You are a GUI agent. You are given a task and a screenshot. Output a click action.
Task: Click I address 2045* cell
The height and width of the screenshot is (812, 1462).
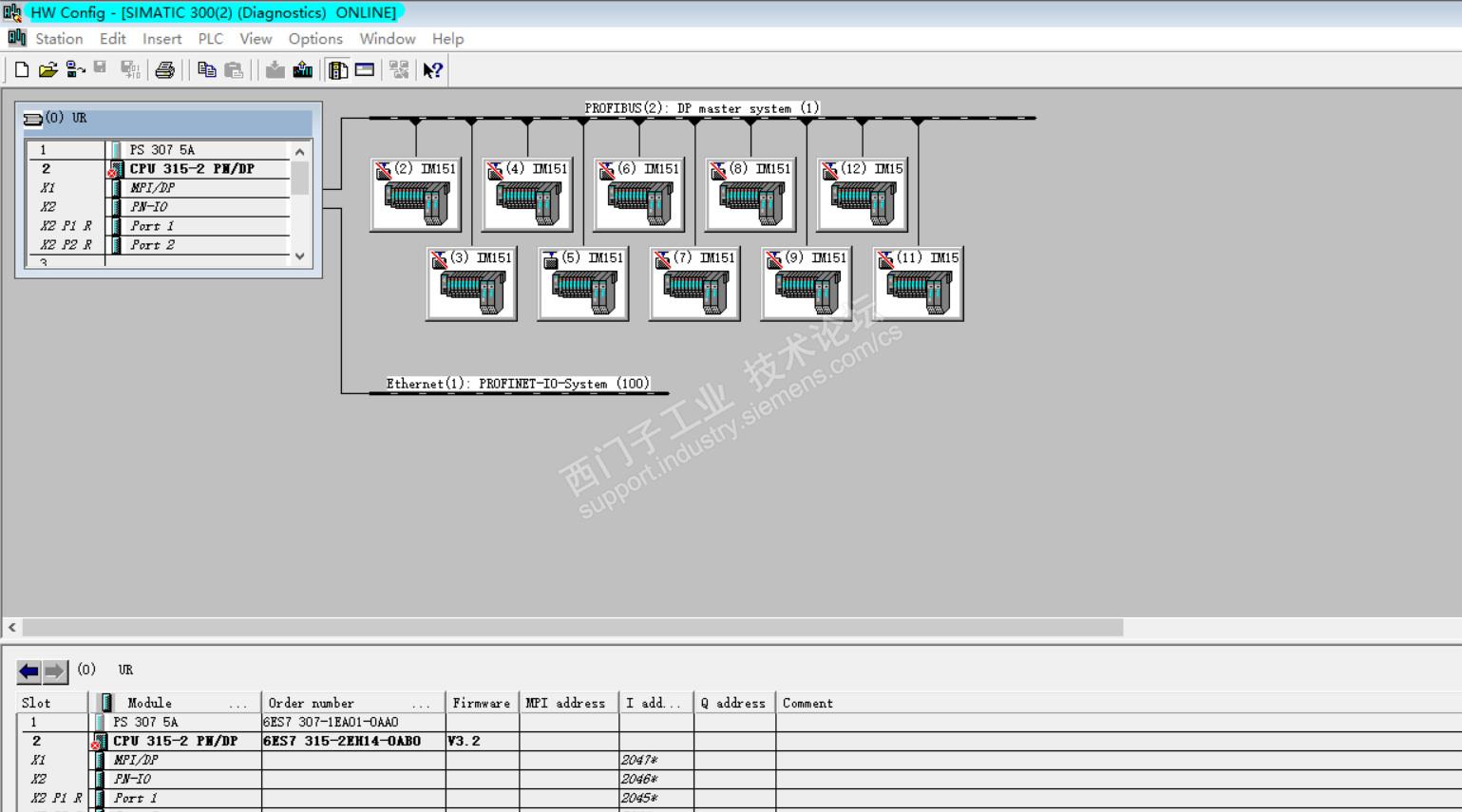656,799
